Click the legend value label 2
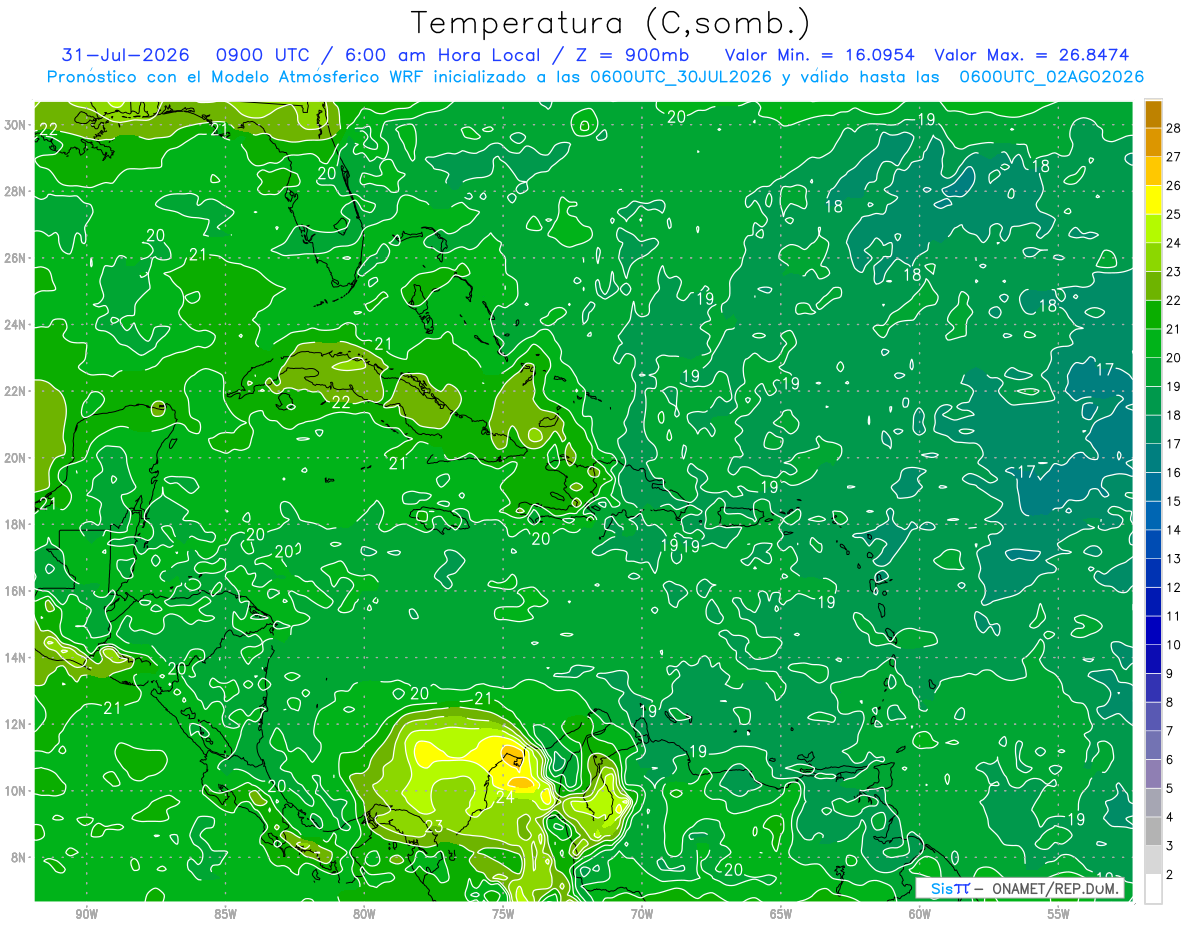 (x=1171, y=875)
